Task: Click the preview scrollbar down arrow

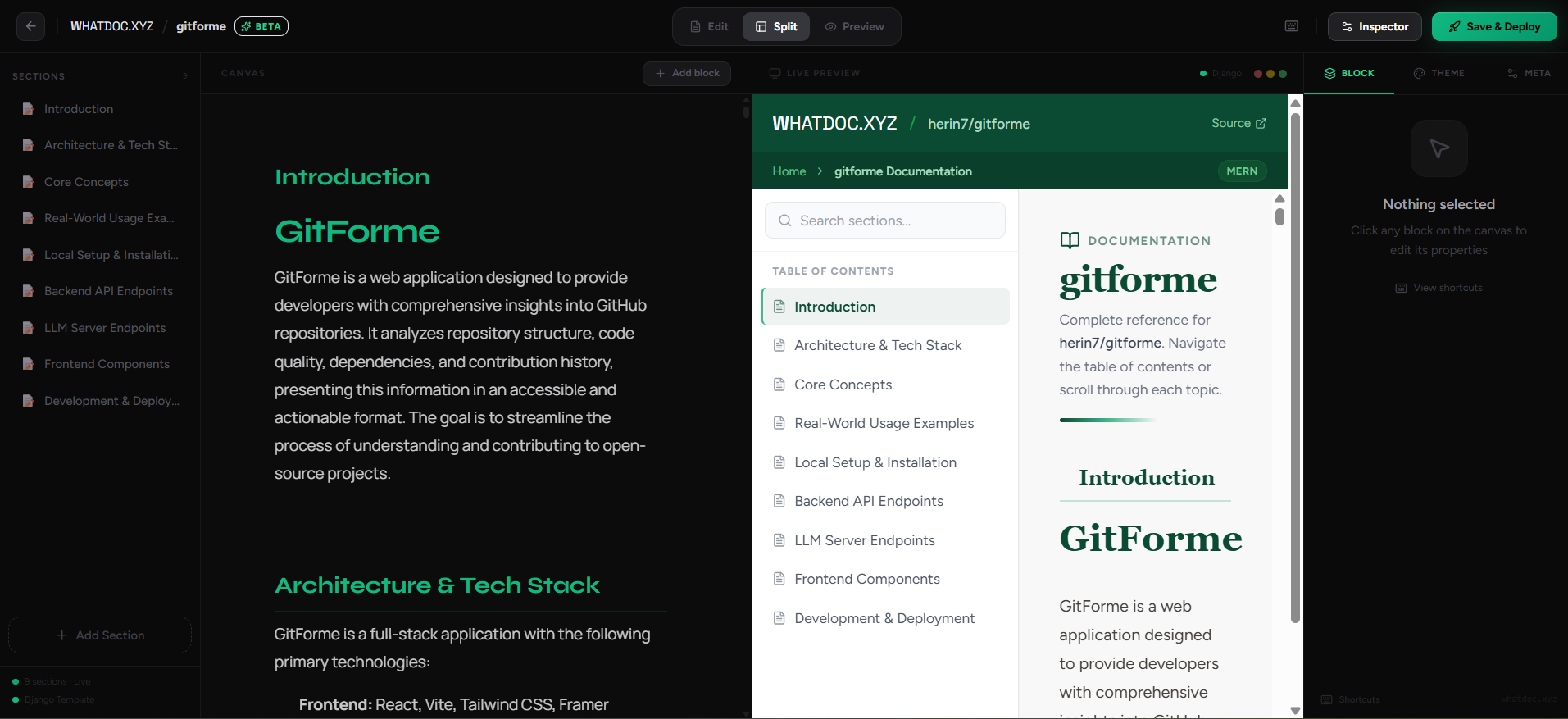Action: (1295, 711)
